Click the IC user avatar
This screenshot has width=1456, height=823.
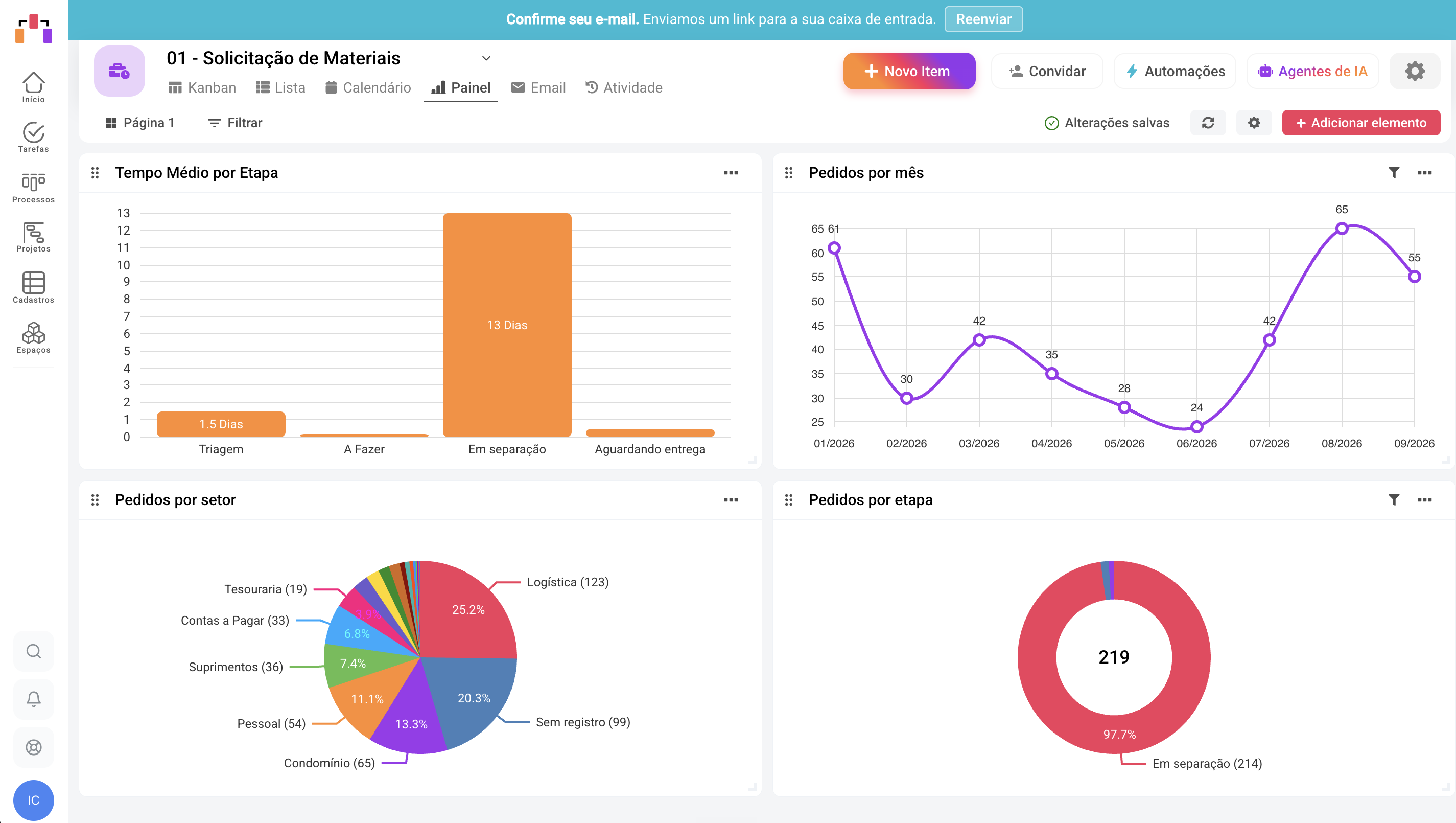[33, 800]
